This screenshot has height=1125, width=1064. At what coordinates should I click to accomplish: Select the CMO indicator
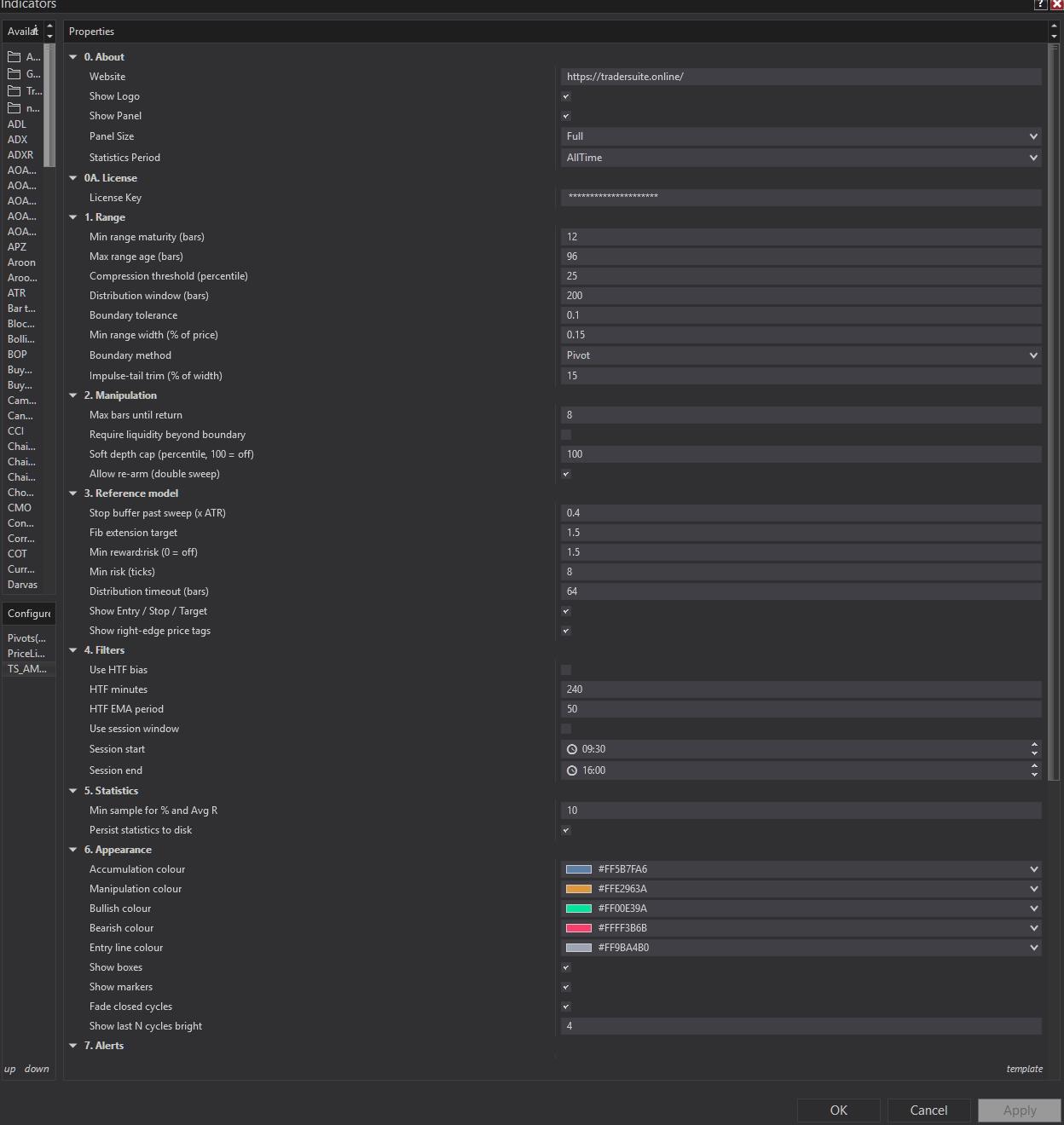click(20, 508)
